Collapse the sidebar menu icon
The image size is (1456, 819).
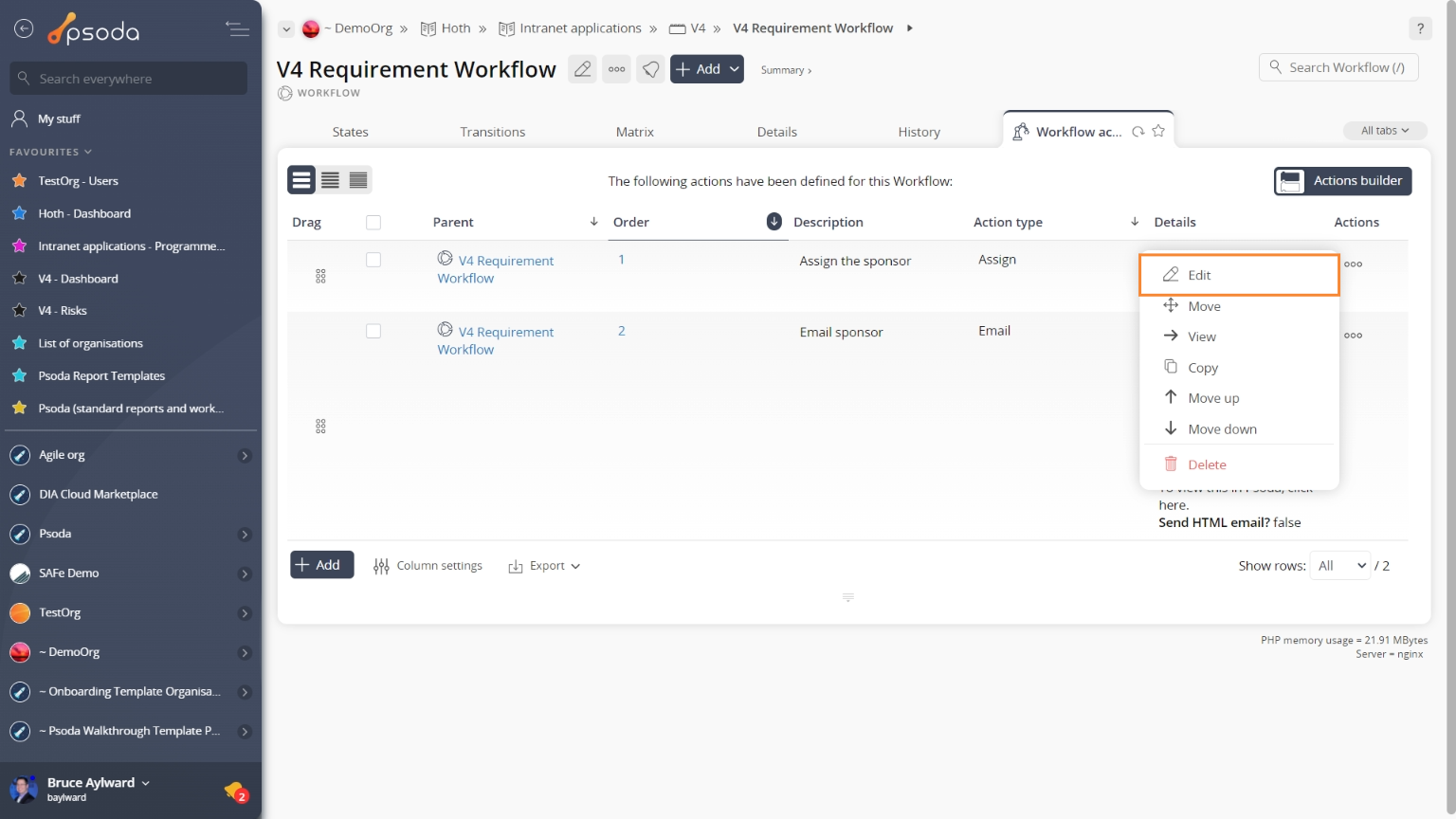[x=237, y=29]
